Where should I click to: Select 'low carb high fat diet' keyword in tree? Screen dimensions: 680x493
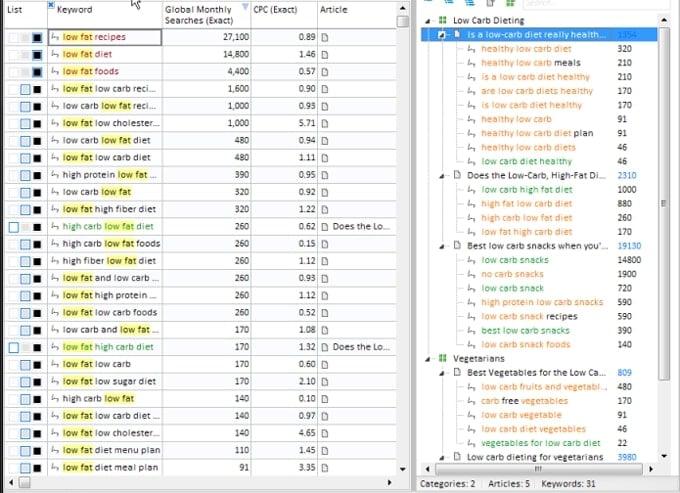[526, 189]
